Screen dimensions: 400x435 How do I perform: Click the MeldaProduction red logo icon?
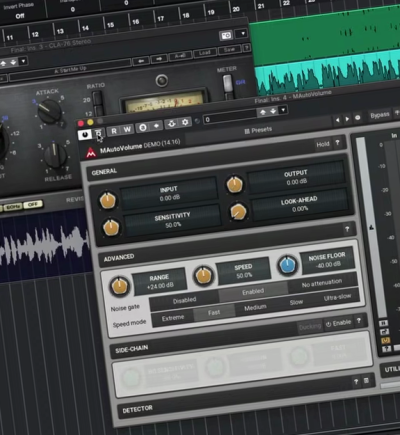[x=91, y=153]
